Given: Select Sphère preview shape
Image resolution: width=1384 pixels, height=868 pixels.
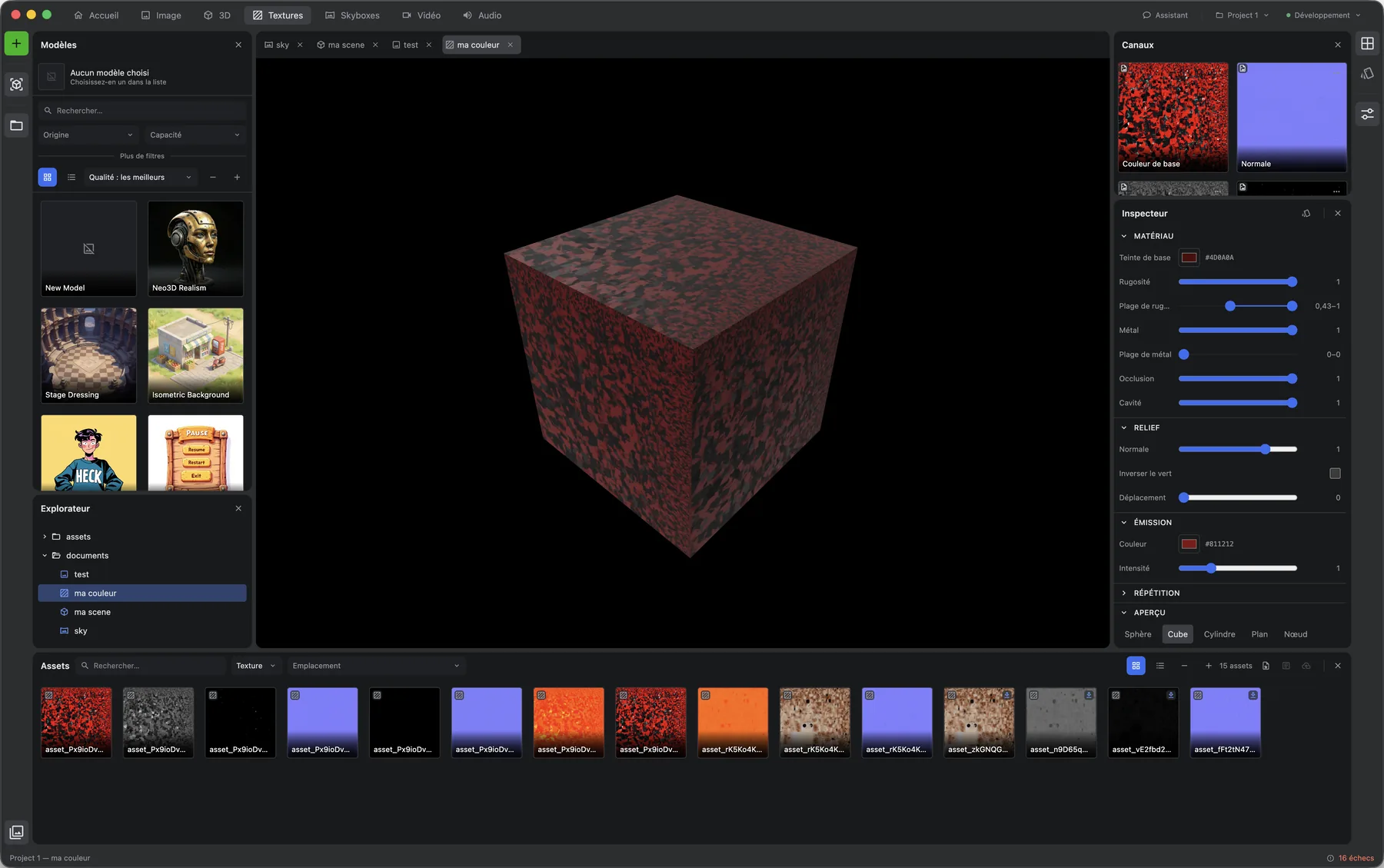Looking at the screenshot, I should pos(1138,634).
